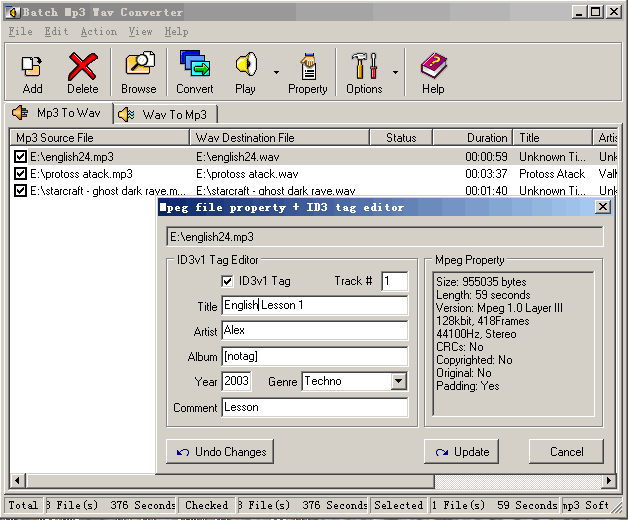The height and width of the screenshot is (520, 628).
Task: Start conversion with the Convert icon
Action: (195, 63)
